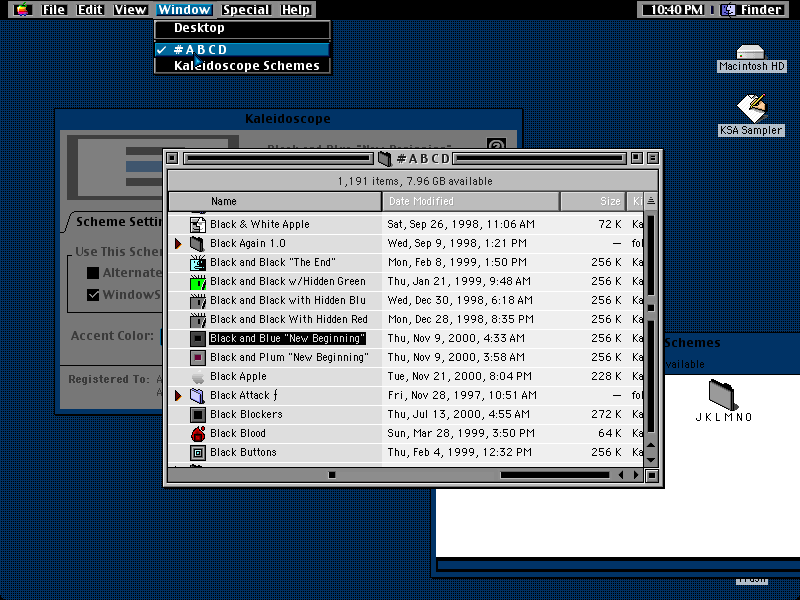Click the Black Blood file icon

point(197,433)
